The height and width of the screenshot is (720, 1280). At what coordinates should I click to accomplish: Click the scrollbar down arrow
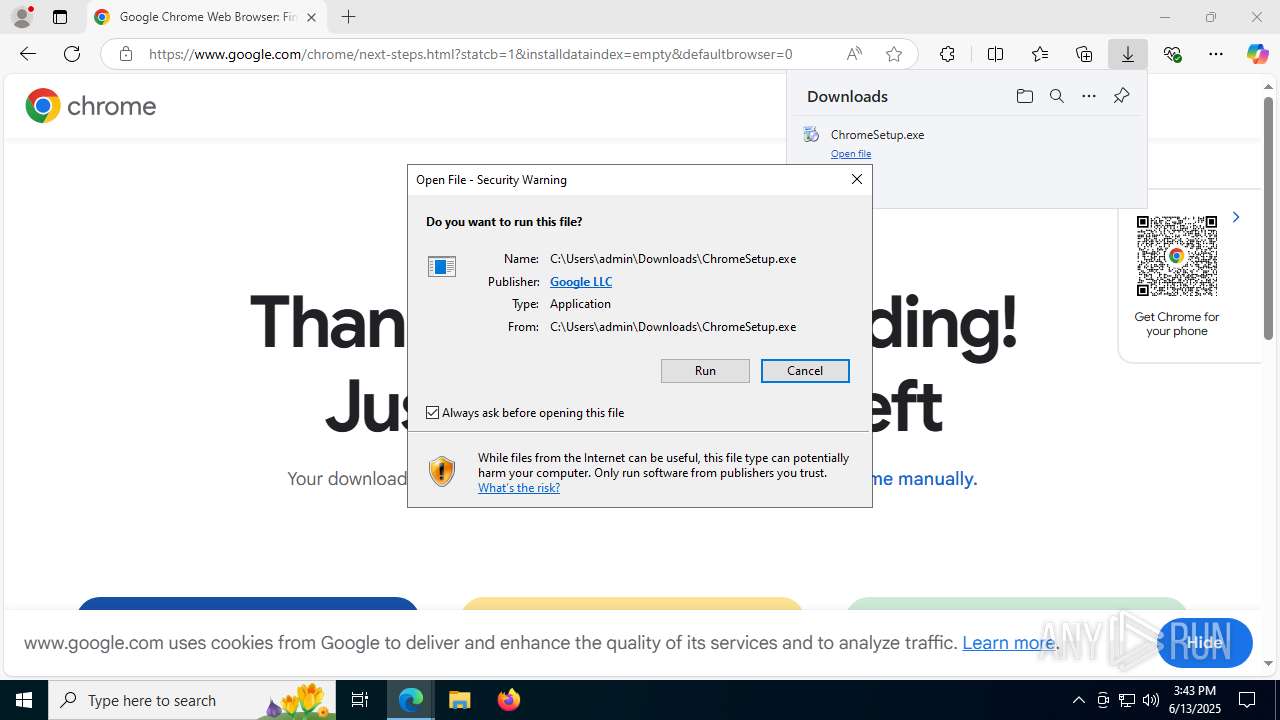point(1268,663)
